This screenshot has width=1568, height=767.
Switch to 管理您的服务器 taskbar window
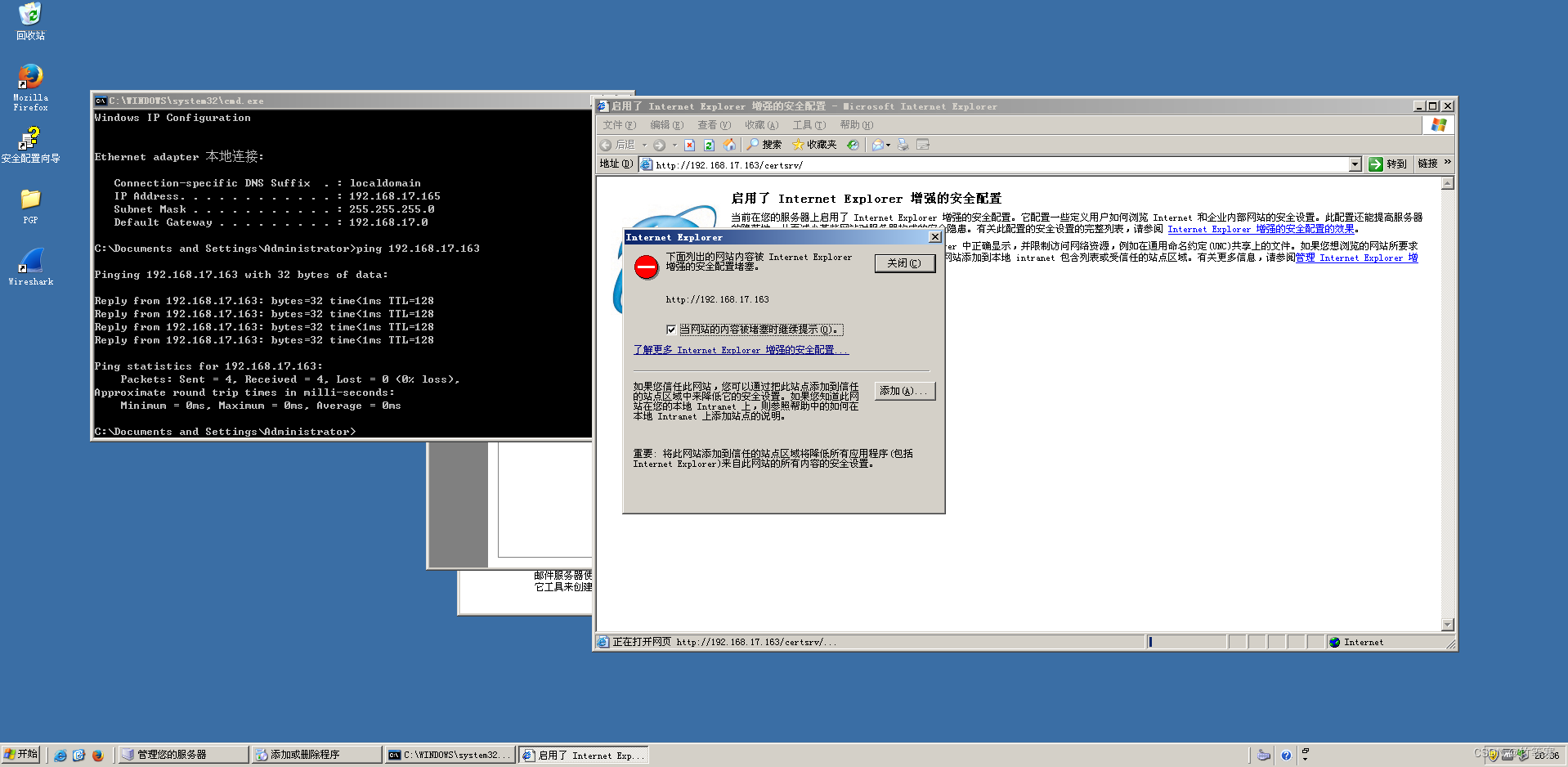[183, 755]
